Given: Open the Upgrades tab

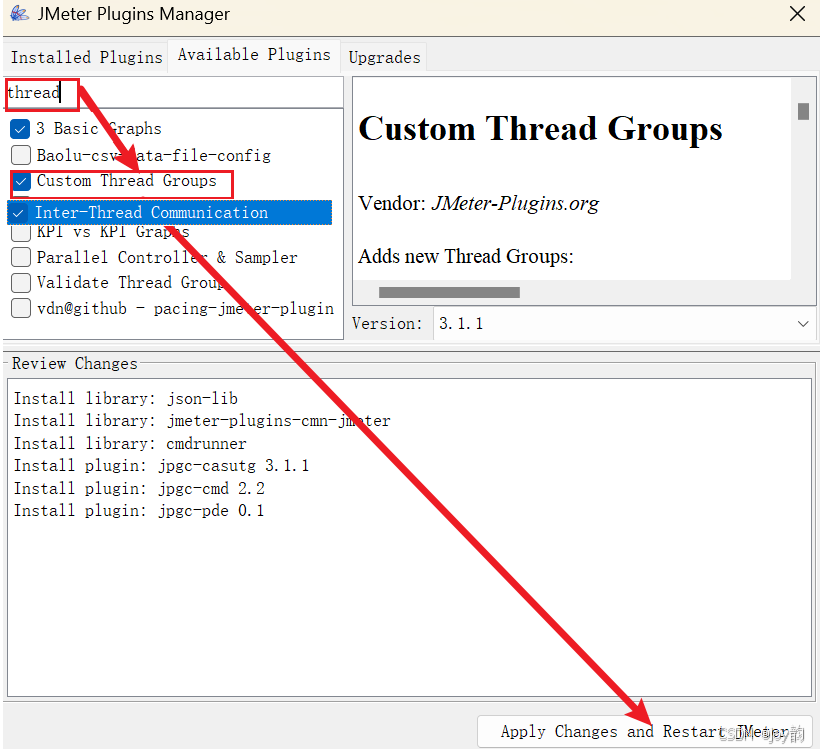Looking at the screenshot, I should [x=384, y=57].
